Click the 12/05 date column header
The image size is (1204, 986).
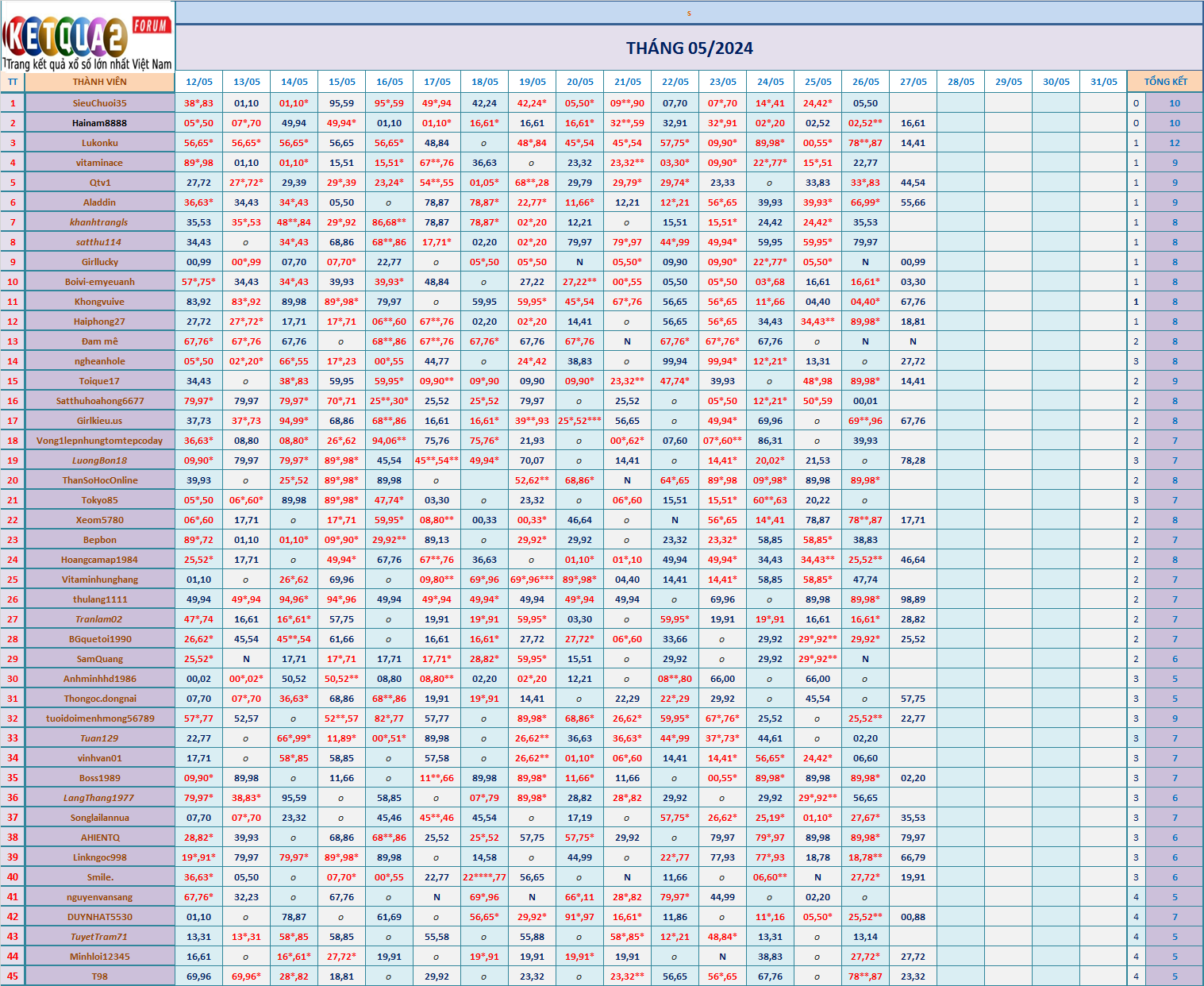199,82
